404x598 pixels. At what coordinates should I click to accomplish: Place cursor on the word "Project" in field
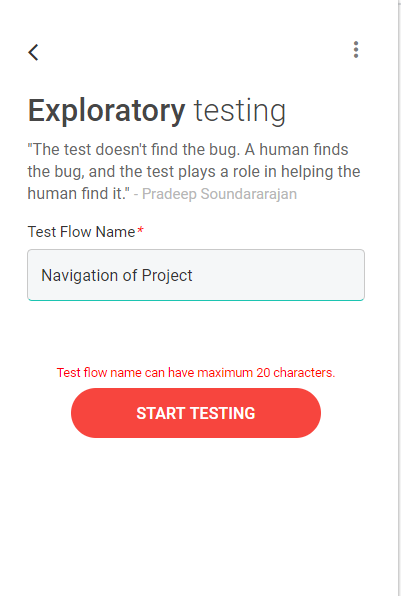167,276
